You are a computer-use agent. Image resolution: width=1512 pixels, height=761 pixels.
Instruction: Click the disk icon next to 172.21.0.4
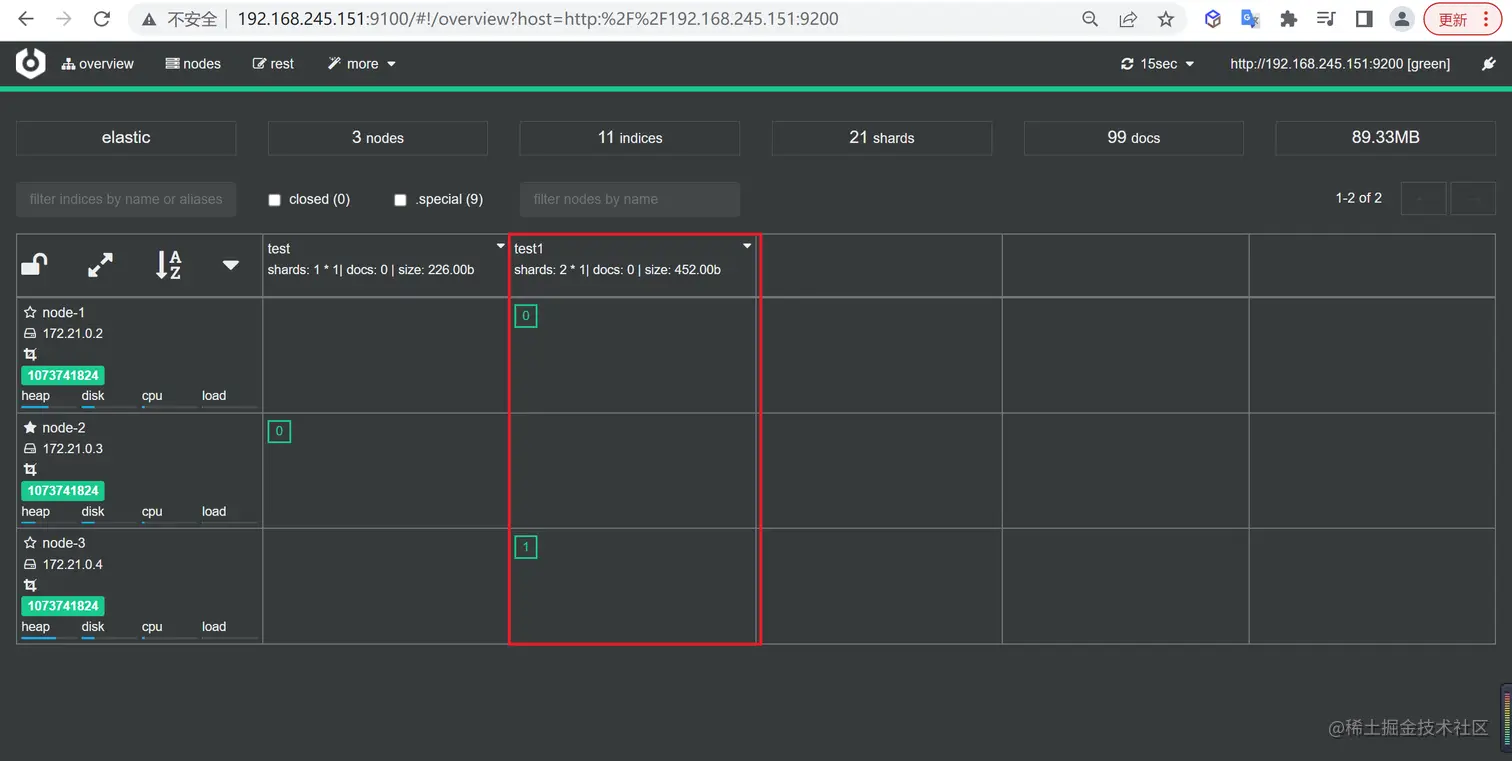pos(30,564)
